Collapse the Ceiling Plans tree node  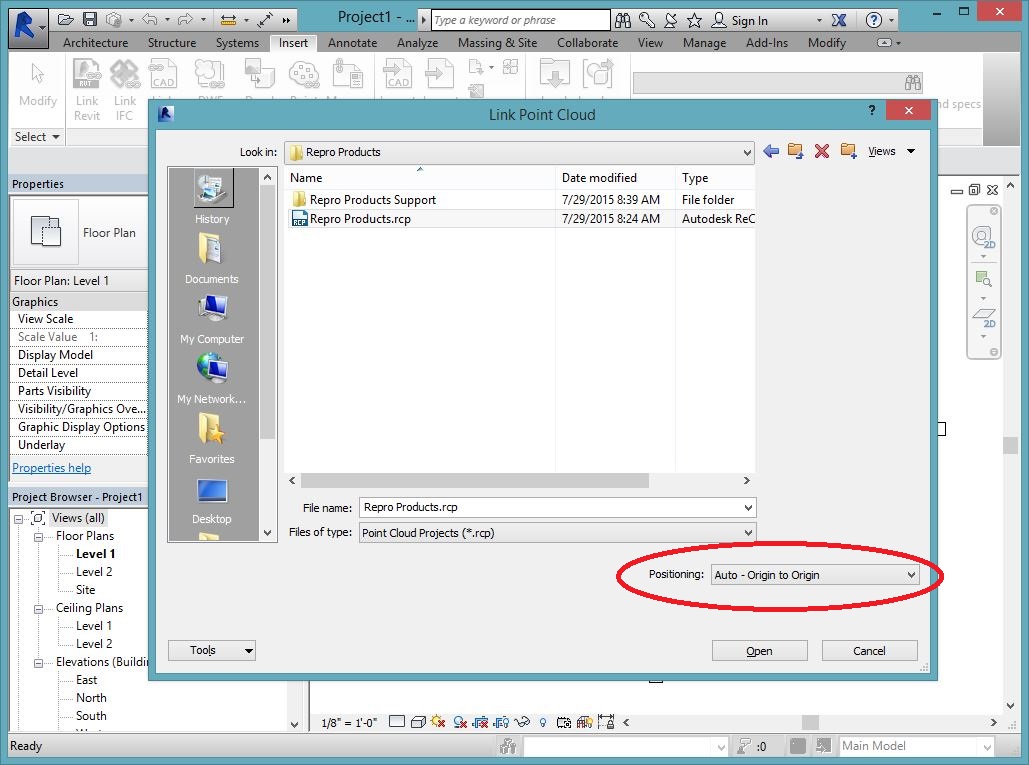click(39, 609)
